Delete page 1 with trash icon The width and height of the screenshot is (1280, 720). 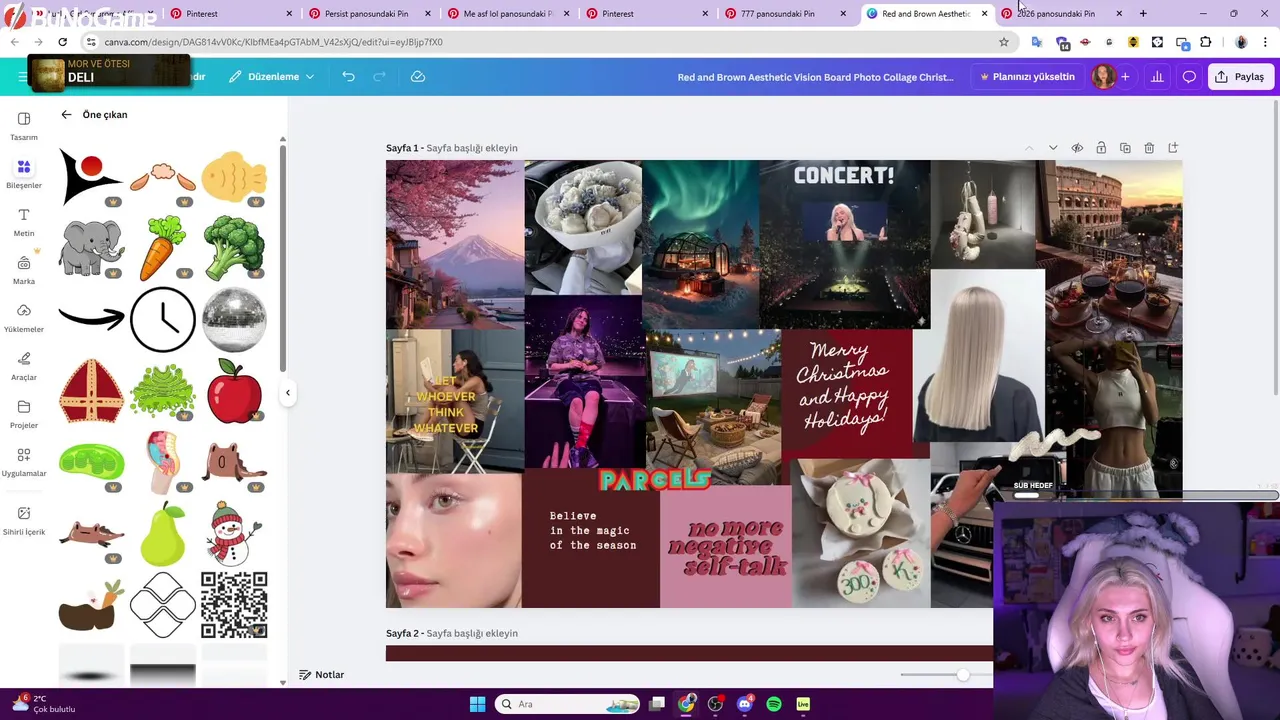pos(1149,148)
